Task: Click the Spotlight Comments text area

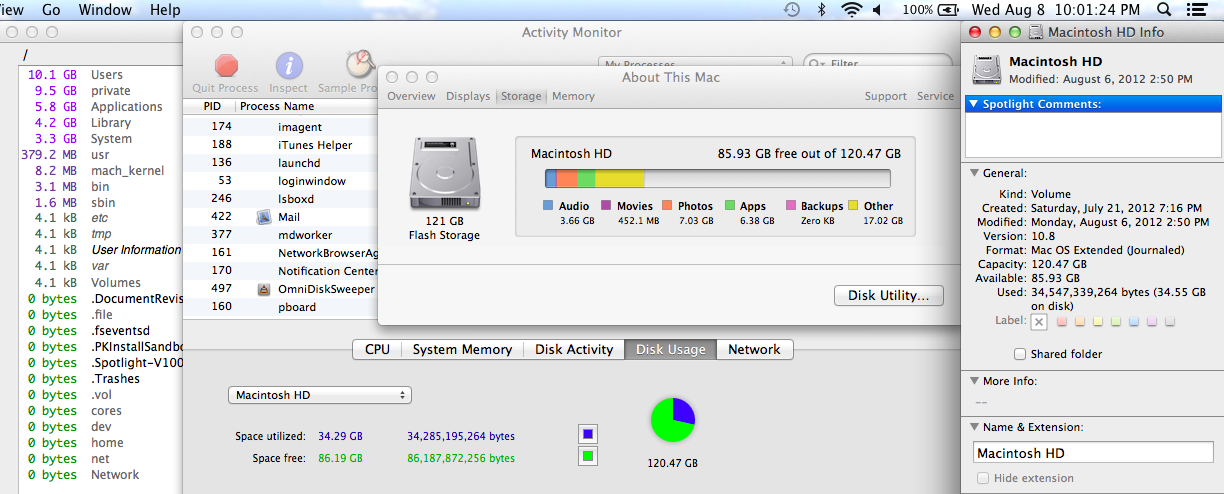Action: click(x=1093, y=135)
